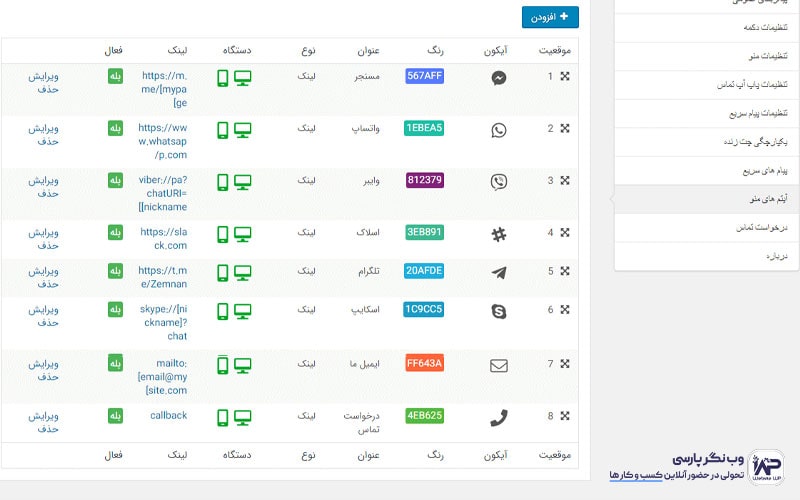The height and width of the screenshot is (500, 800).
Task: Open the https://slack.com link
Action: tap(163, 238)
